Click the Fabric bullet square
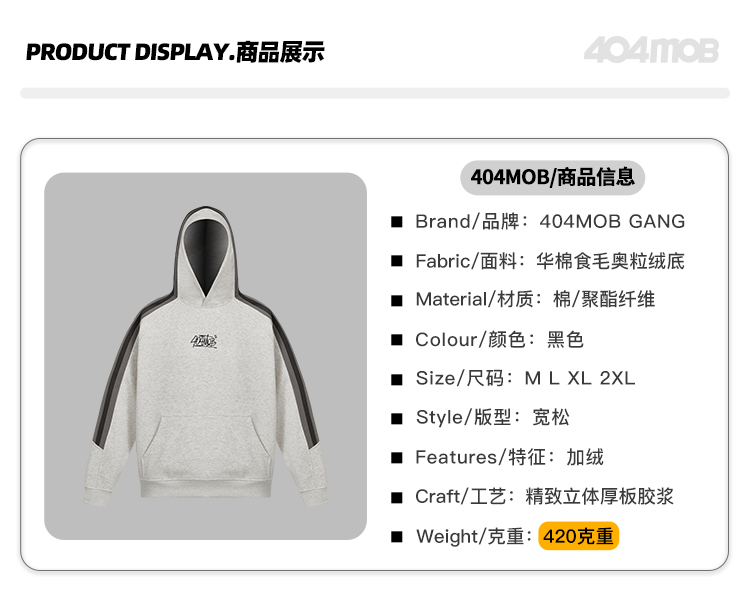 397,261
